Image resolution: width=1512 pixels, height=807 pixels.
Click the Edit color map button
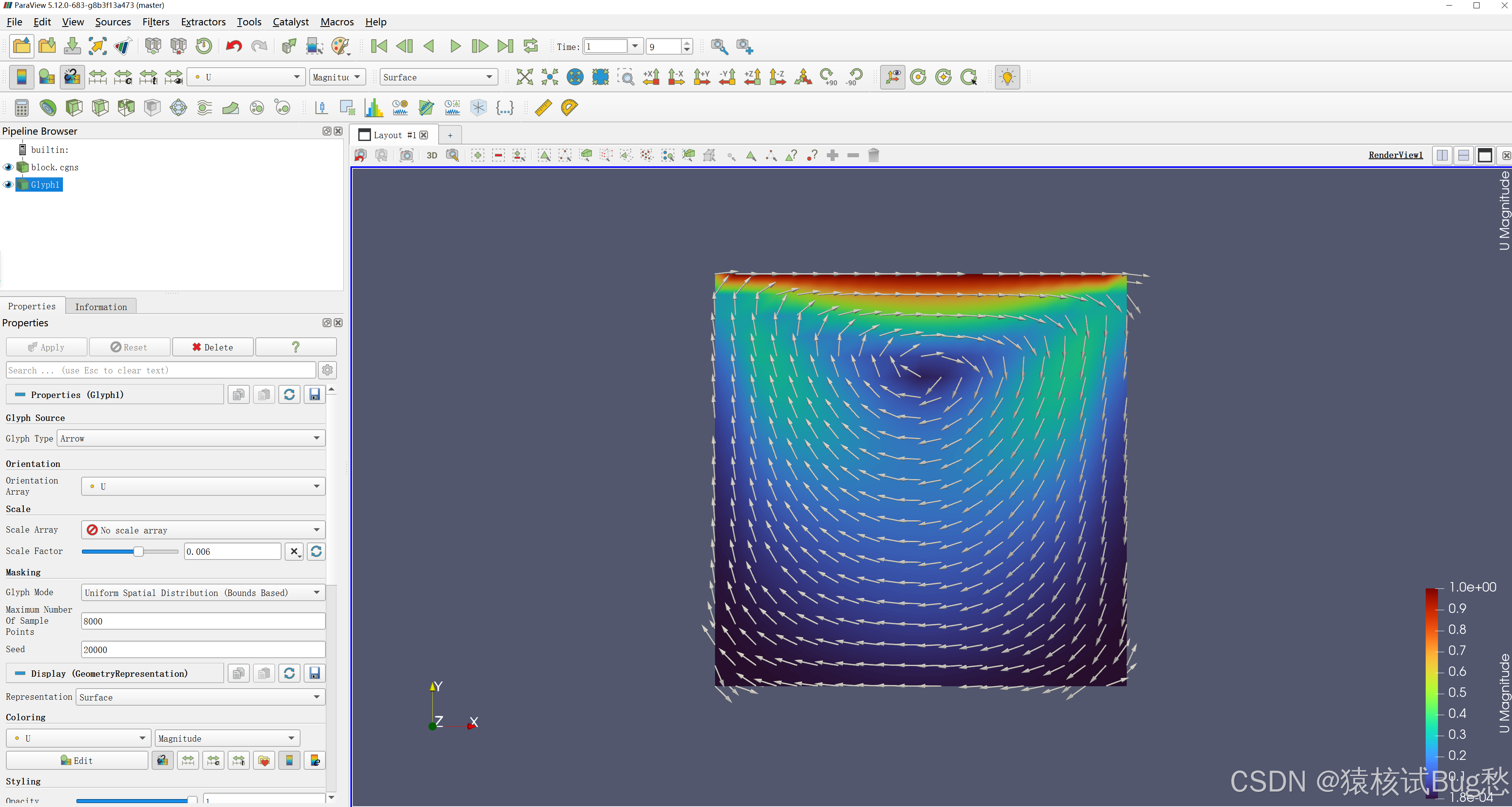(x=77, y=761)
